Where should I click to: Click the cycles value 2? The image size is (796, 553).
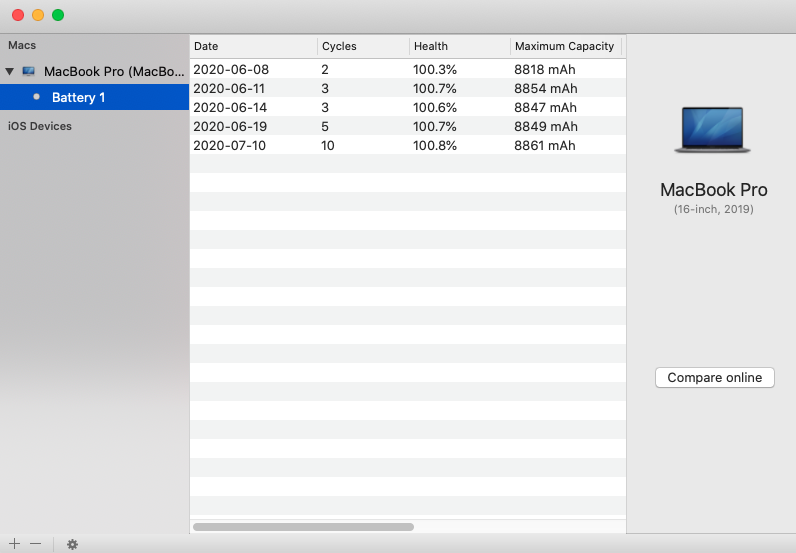[325, 70]
